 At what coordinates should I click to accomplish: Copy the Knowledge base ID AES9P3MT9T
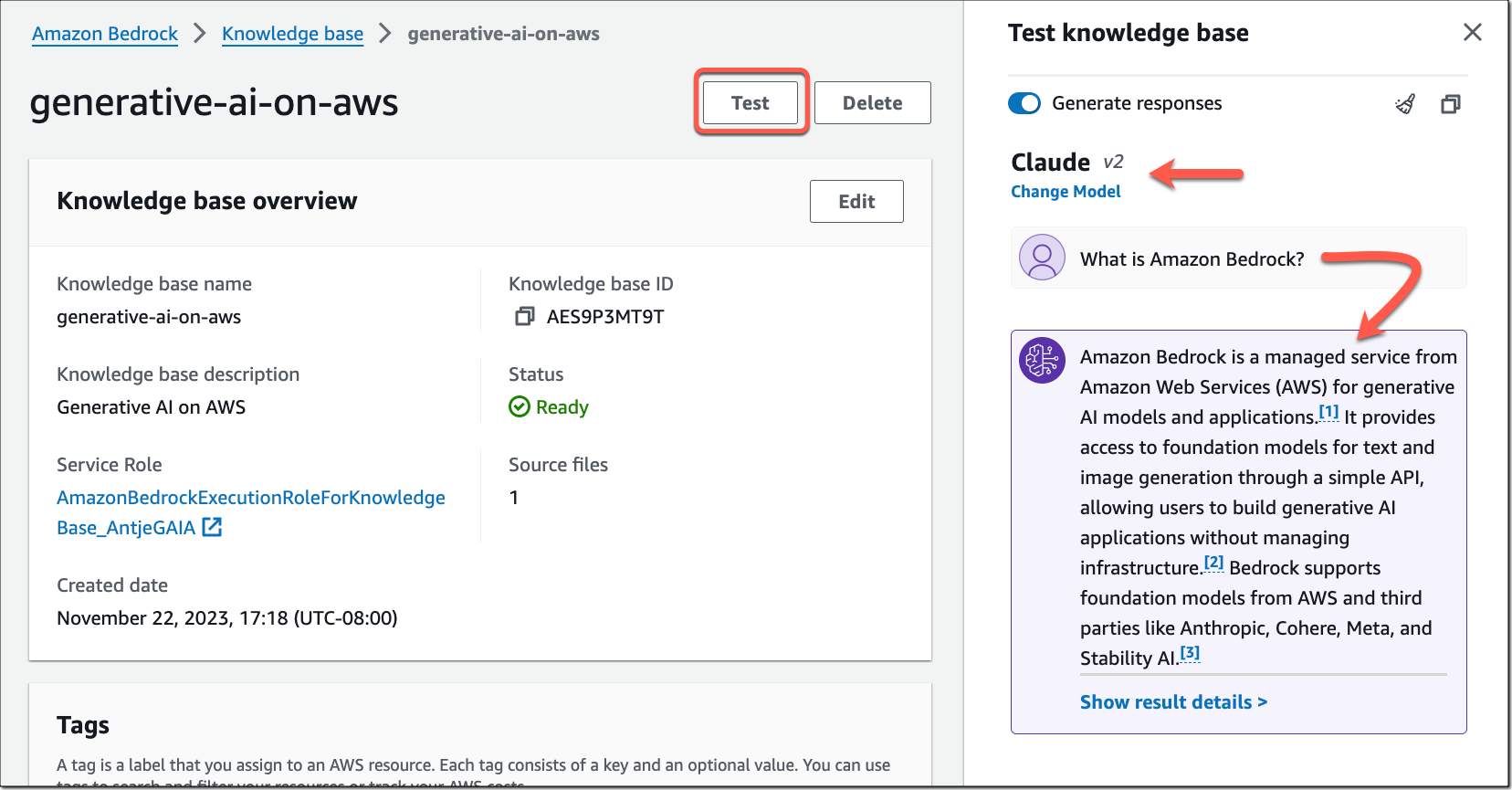[524, 317]
